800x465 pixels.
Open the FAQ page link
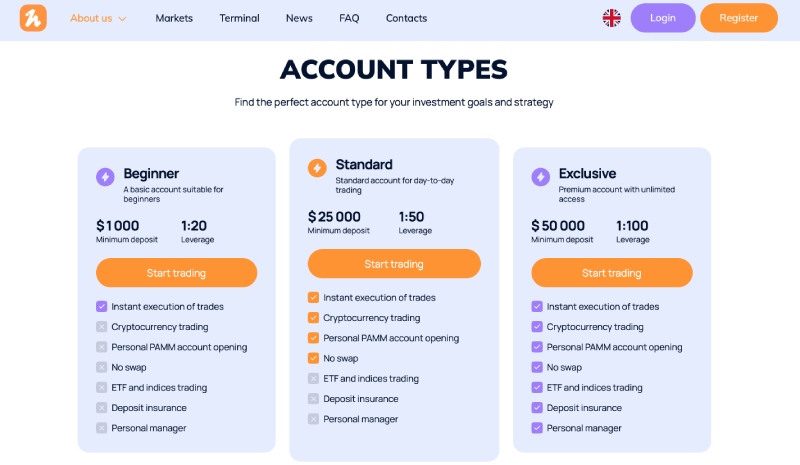pyautogui.click(x=349, y=18)
